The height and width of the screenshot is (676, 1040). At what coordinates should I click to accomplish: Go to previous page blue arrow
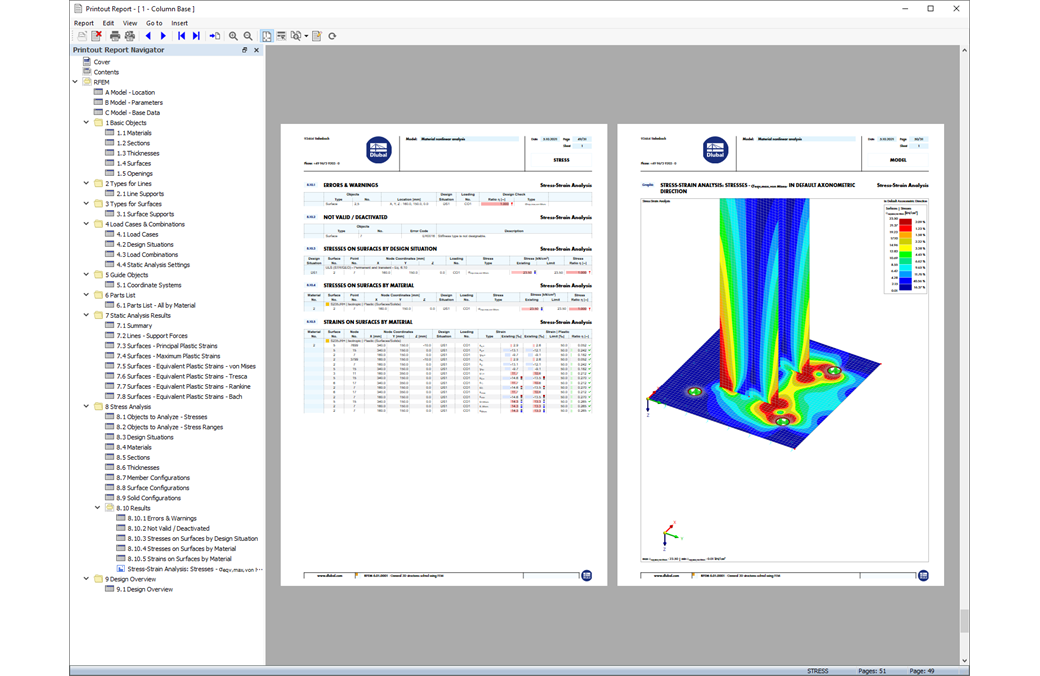click(148, 36)
